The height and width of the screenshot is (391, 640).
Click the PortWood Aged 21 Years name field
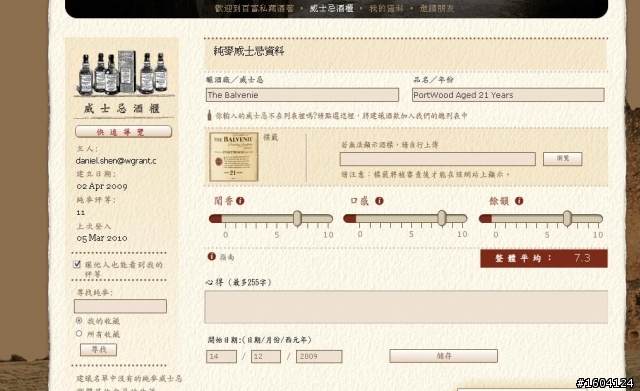pyautogui.click(x=508, y=95)
